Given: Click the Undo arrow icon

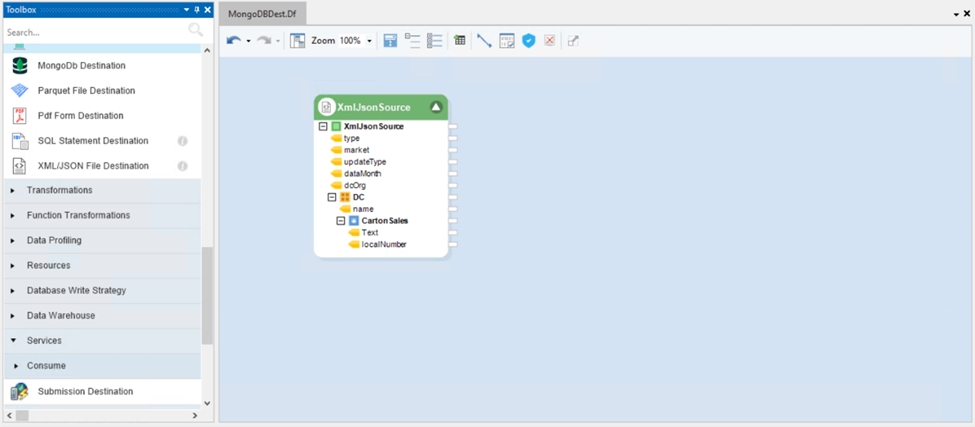Looking at the screenshot, I should [x=233, y=40].
